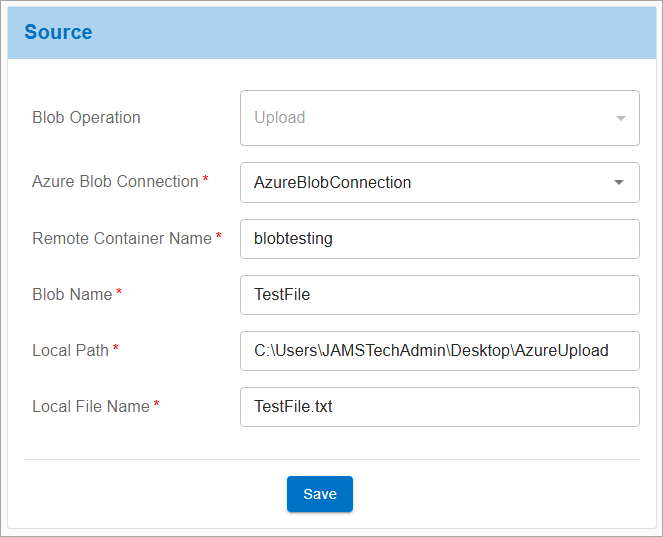Click the red asterisk beside Local File Name

click(x=156, y=403)
